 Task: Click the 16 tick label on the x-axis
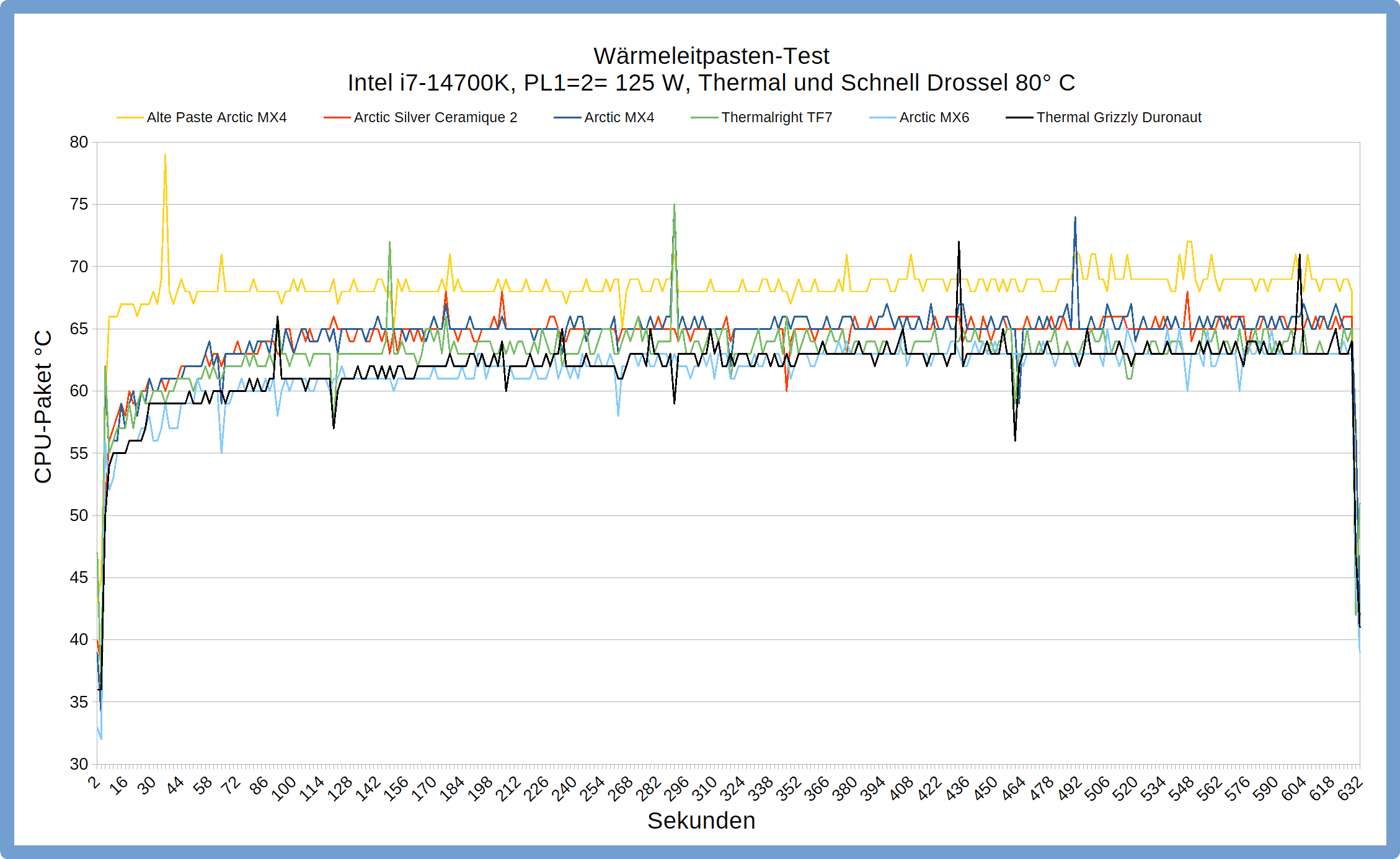pyautogui.click(x=118, y=786)
